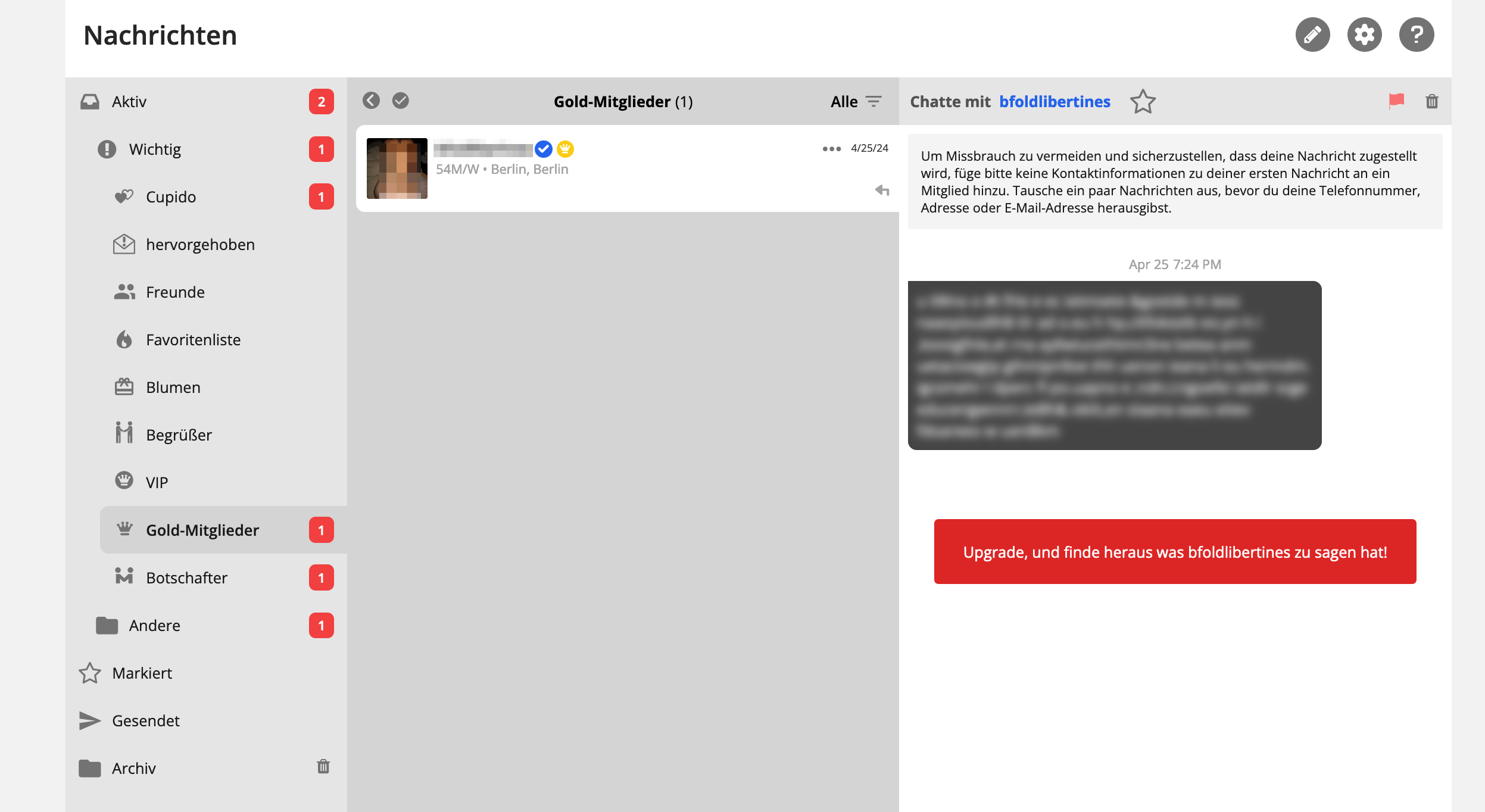Open the Markiert folder
The height and width of the screenshot is (812, 1485).
click(x=142, y=673)
